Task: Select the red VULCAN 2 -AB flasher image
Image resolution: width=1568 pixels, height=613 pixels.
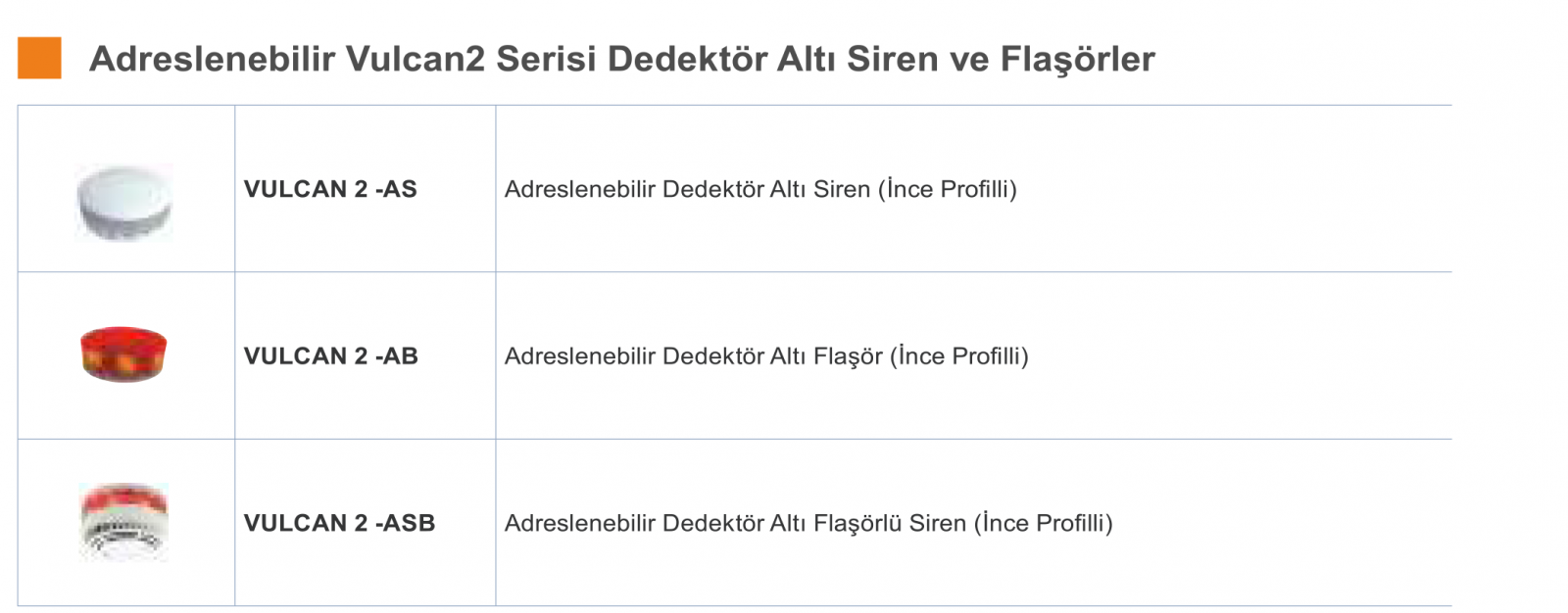Action: [123, 354]
